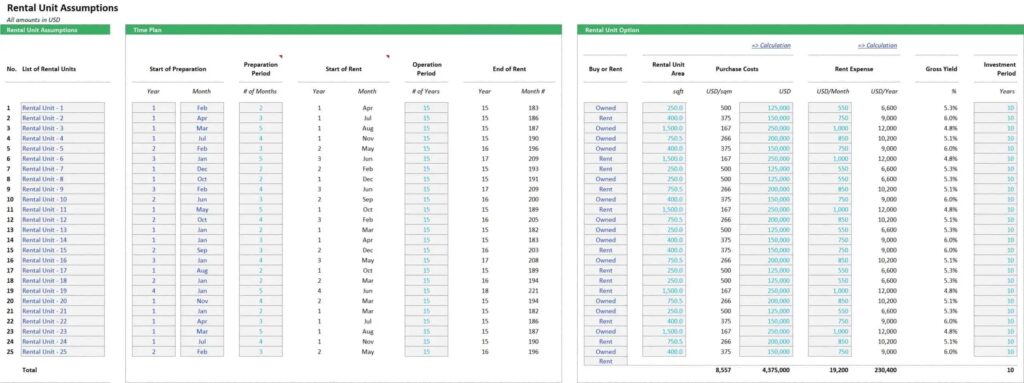
Task: Click the preparation start month 'Nov' for Rental Unit - 20
Action: (x=202, y=301)
